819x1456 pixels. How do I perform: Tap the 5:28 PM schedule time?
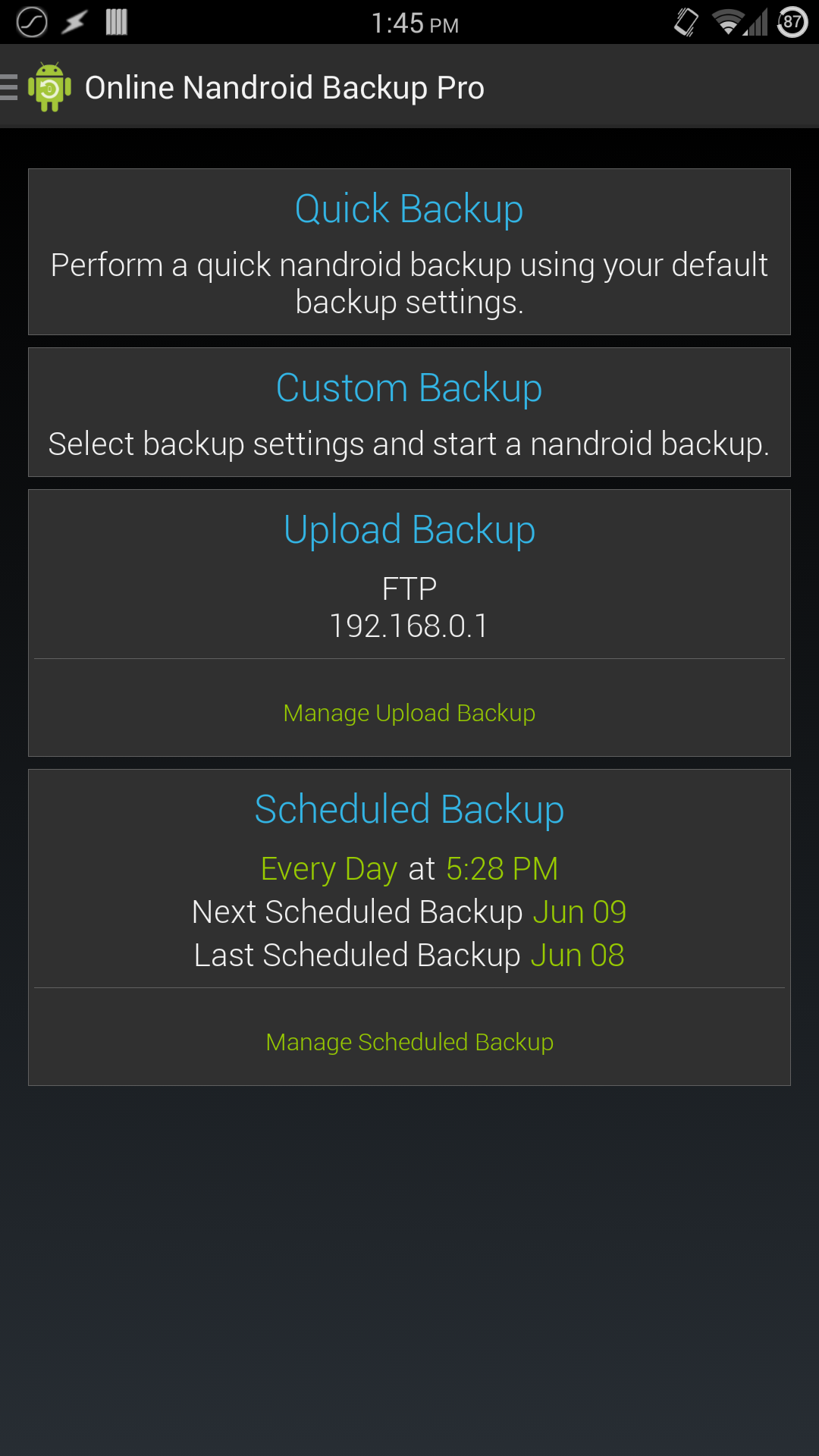coord(502,868)
